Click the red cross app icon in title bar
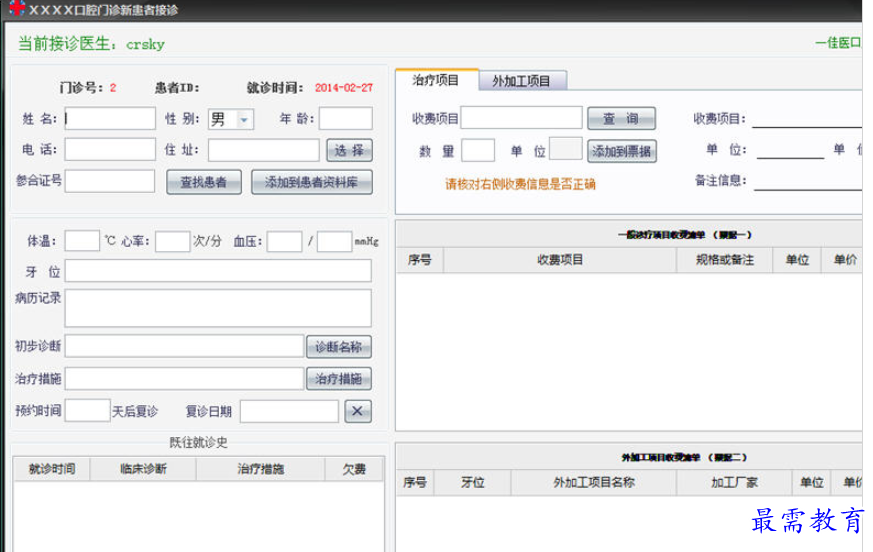Viewport: 873px width, 552px height. pos(17,8)
